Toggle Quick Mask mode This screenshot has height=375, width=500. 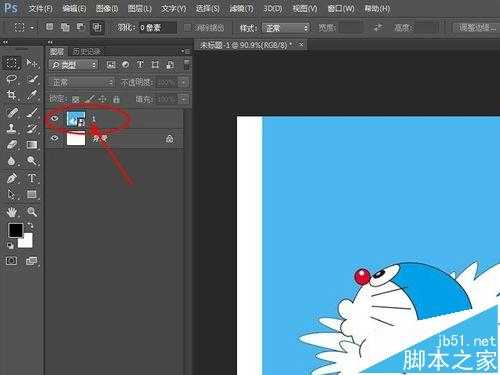click(12, 261)
